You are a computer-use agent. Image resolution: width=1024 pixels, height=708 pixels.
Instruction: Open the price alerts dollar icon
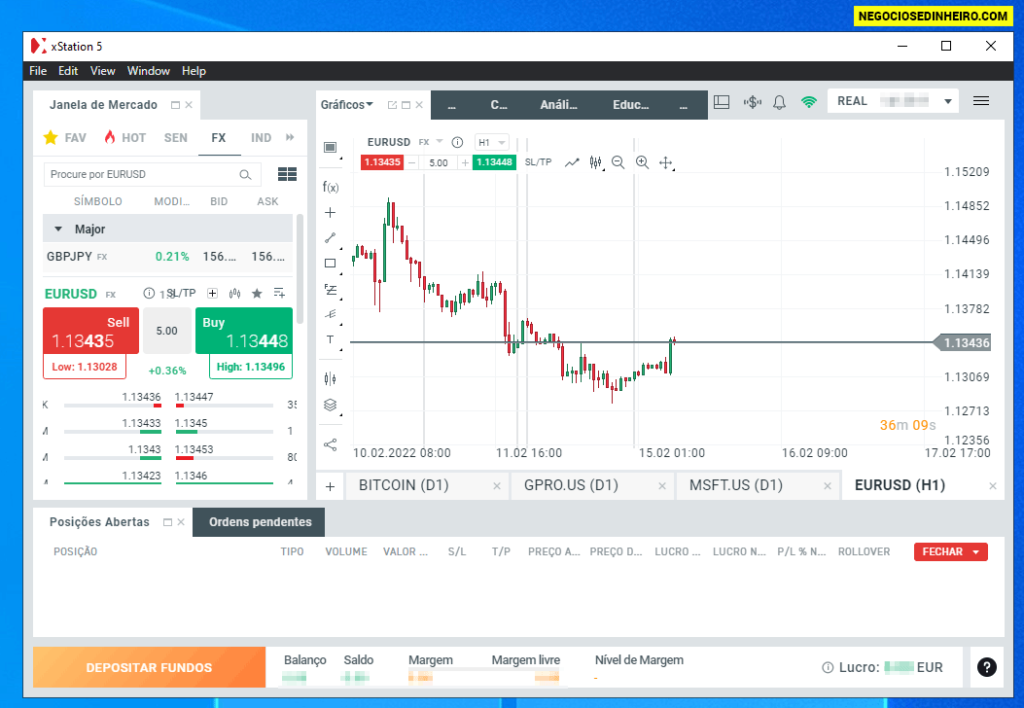point(752,102)
